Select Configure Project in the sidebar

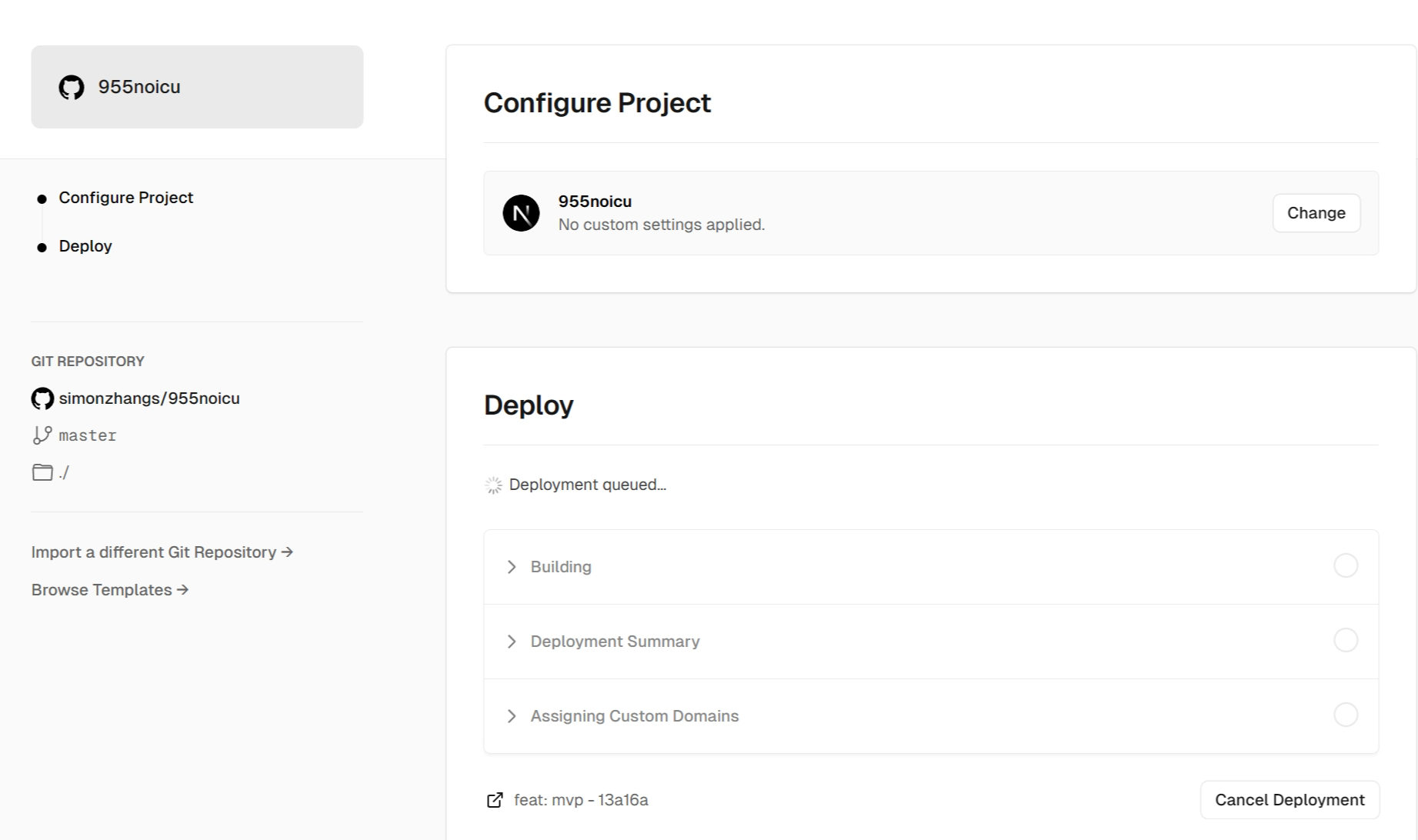click(x=125, y=198)
